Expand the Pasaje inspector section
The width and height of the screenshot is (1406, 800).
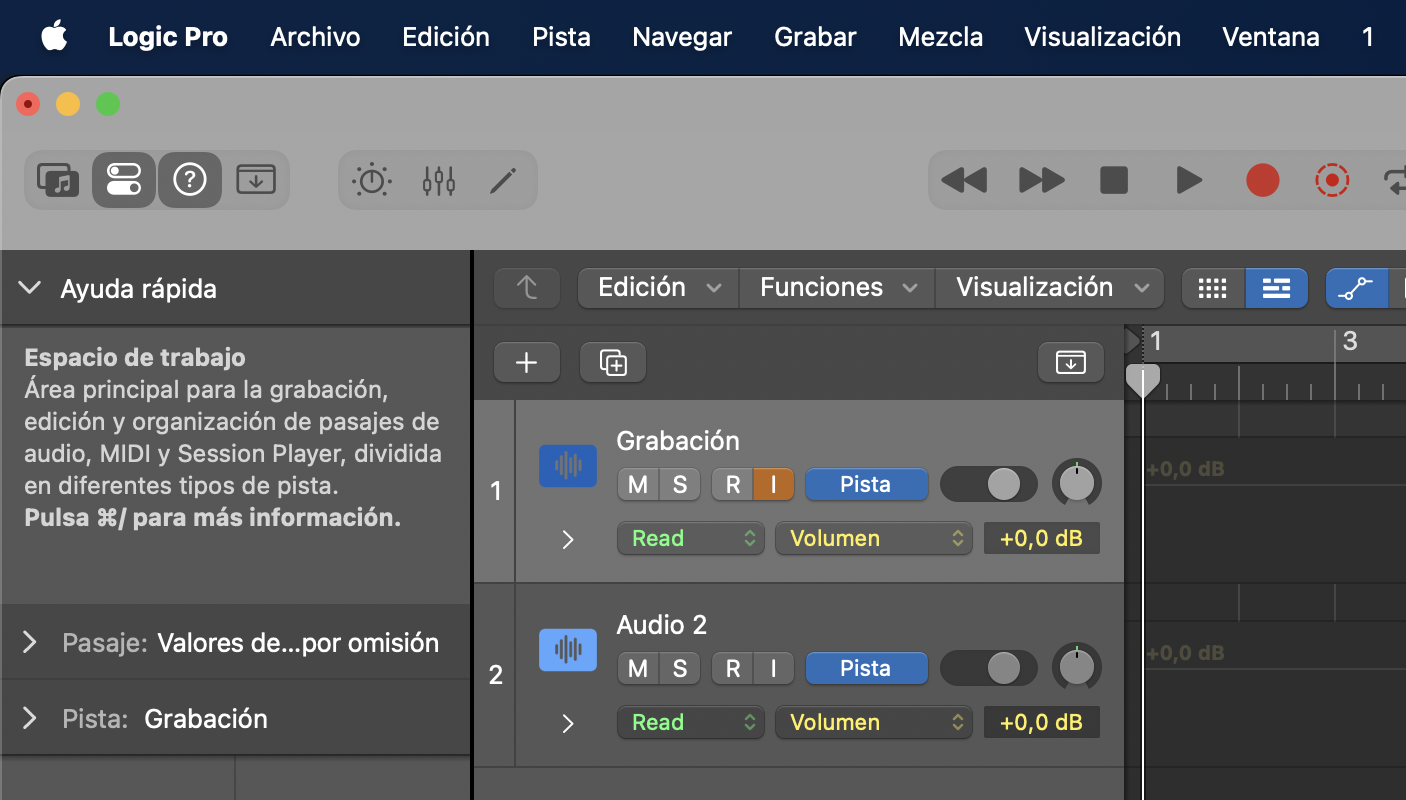30,642
